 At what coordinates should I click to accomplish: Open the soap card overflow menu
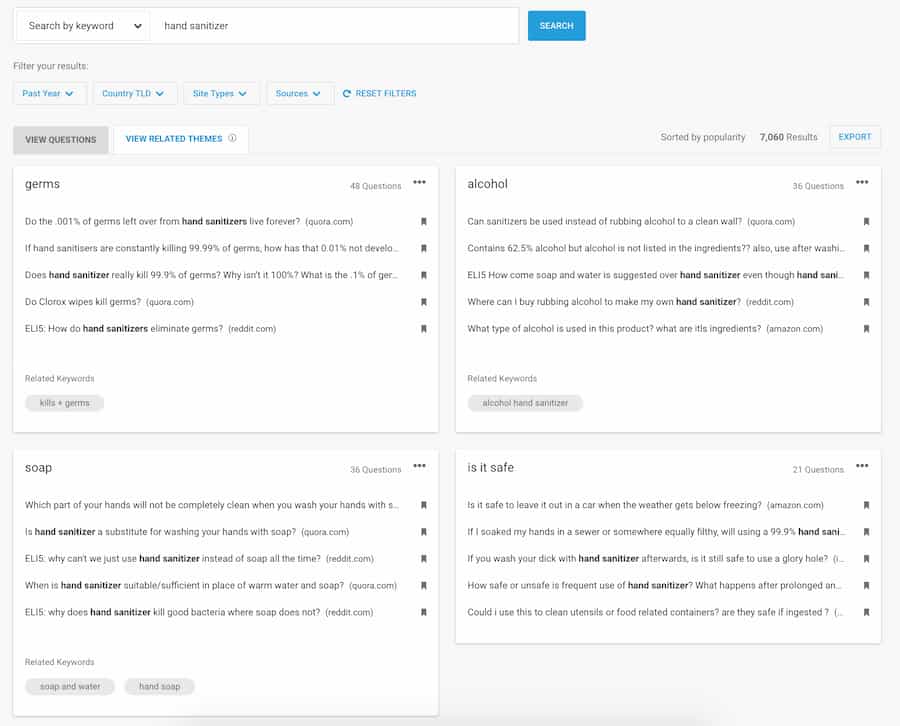[419, 468]
